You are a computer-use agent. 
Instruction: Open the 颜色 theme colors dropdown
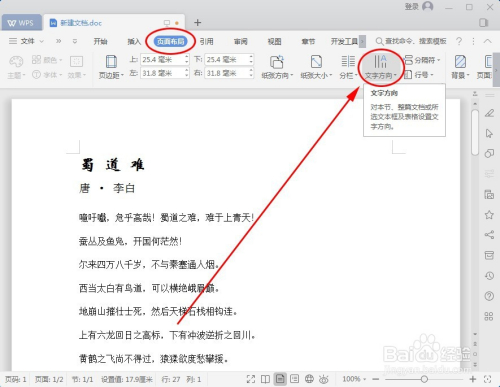(47, 60)
